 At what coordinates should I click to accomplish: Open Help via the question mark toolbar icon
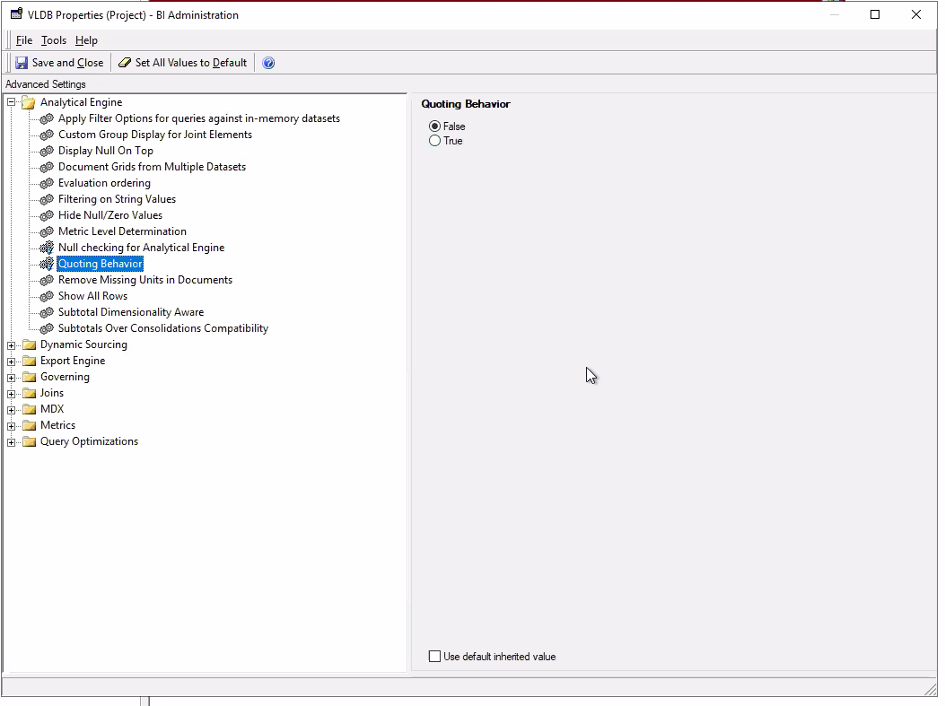point(268,62)
